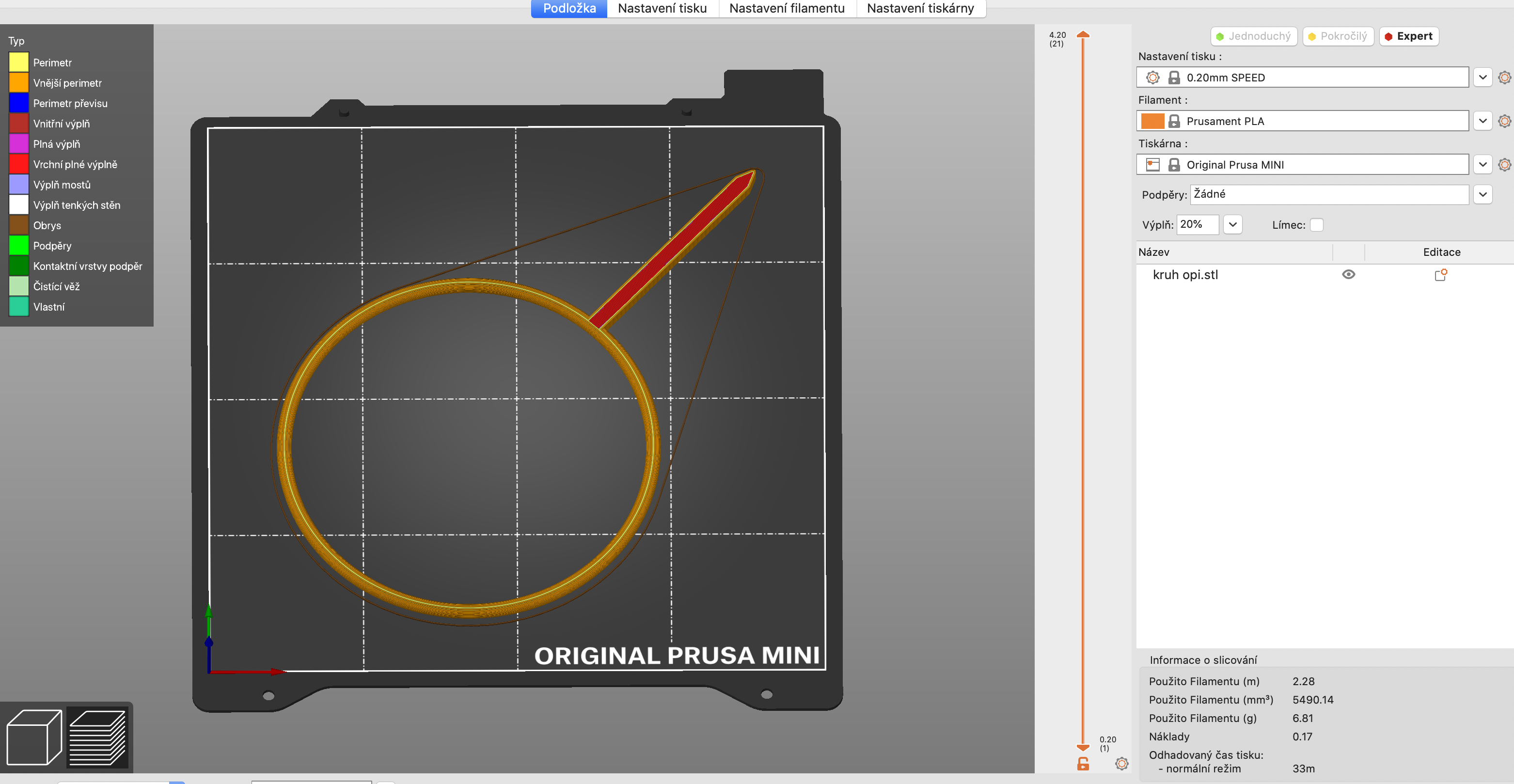
Task: Expand the Nastavení tisku profile dropdown arrow
Action: pyautogui.click(x=1482, y=78)
